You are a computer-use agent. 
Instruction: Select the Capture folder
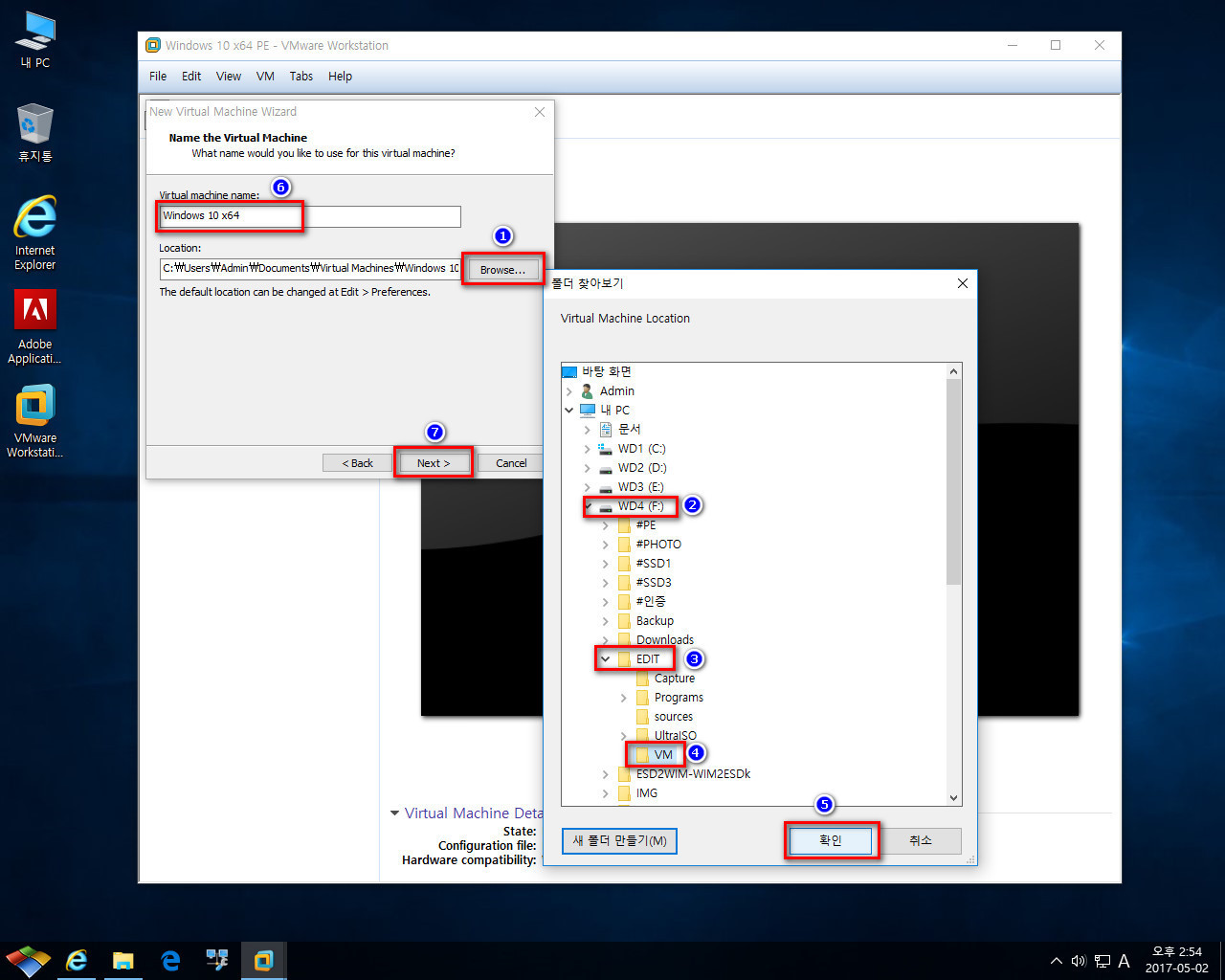tap(675, 678)
